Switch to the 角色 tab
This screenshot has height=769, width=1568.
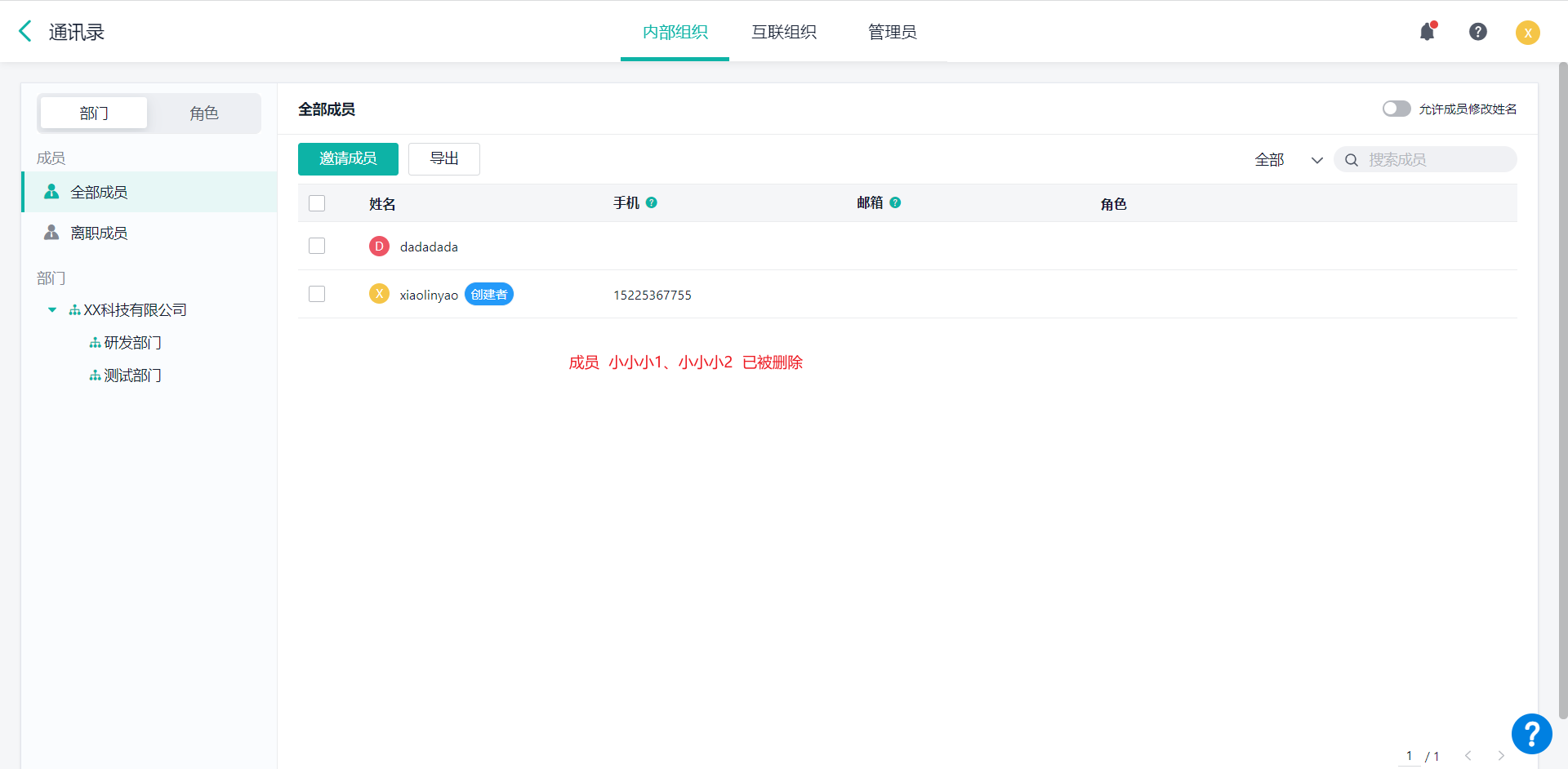click(204, 113)
